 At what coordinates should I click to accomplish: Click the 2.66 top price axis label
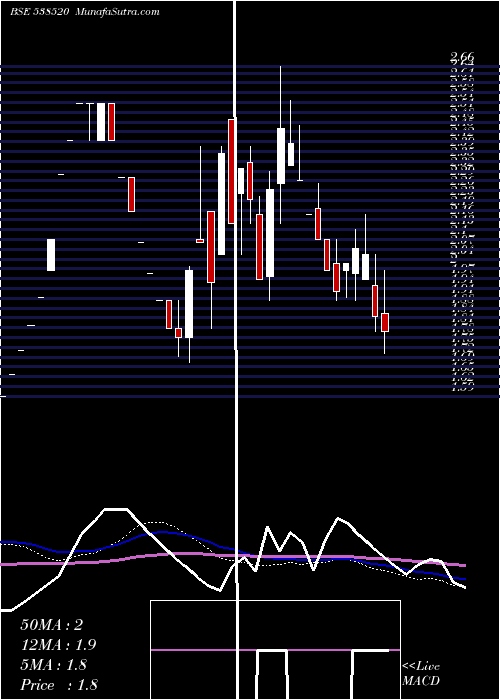click(x=462, y=57)
